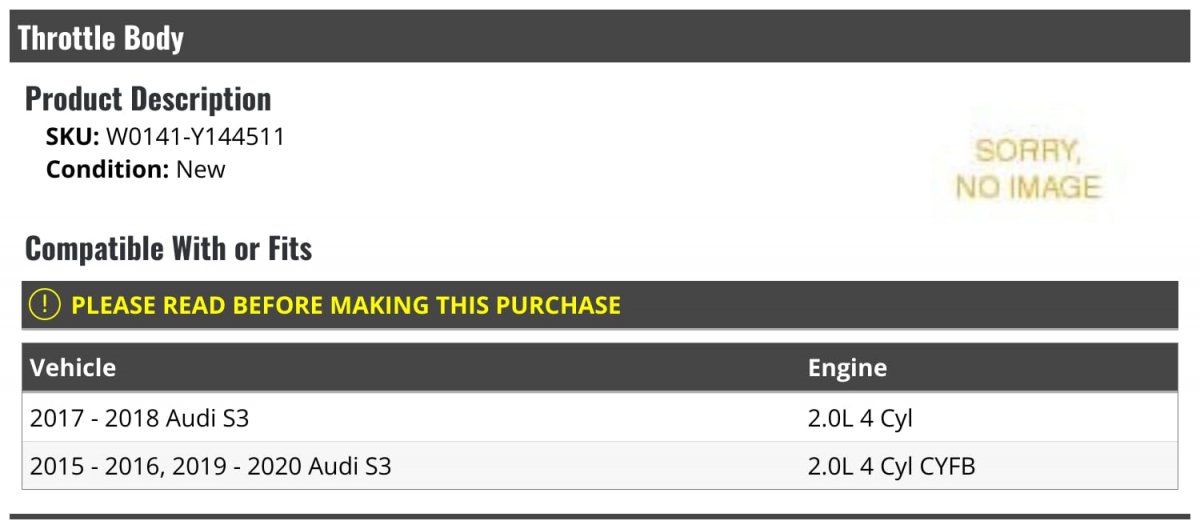Click the 2.0L 4 Cyl CYFB engine cell
The width and height of the screenshot is (1200, 529).
click(892, 466)
